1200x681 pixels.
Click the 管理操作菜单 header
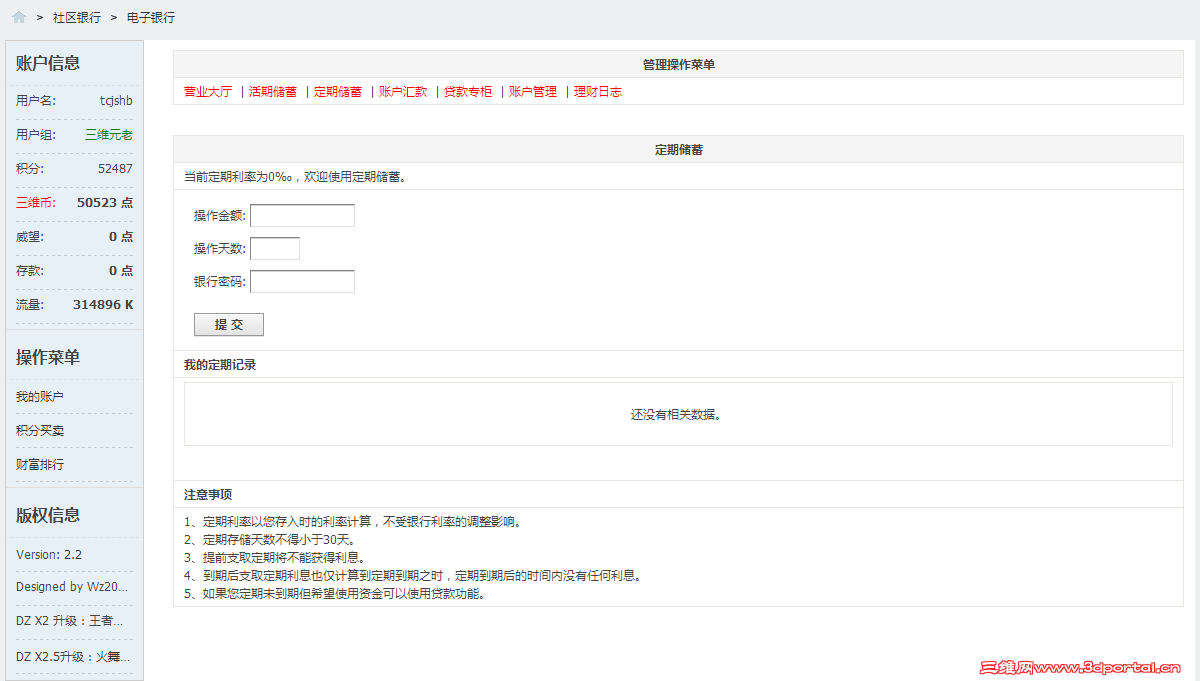[x=678, y=65]
